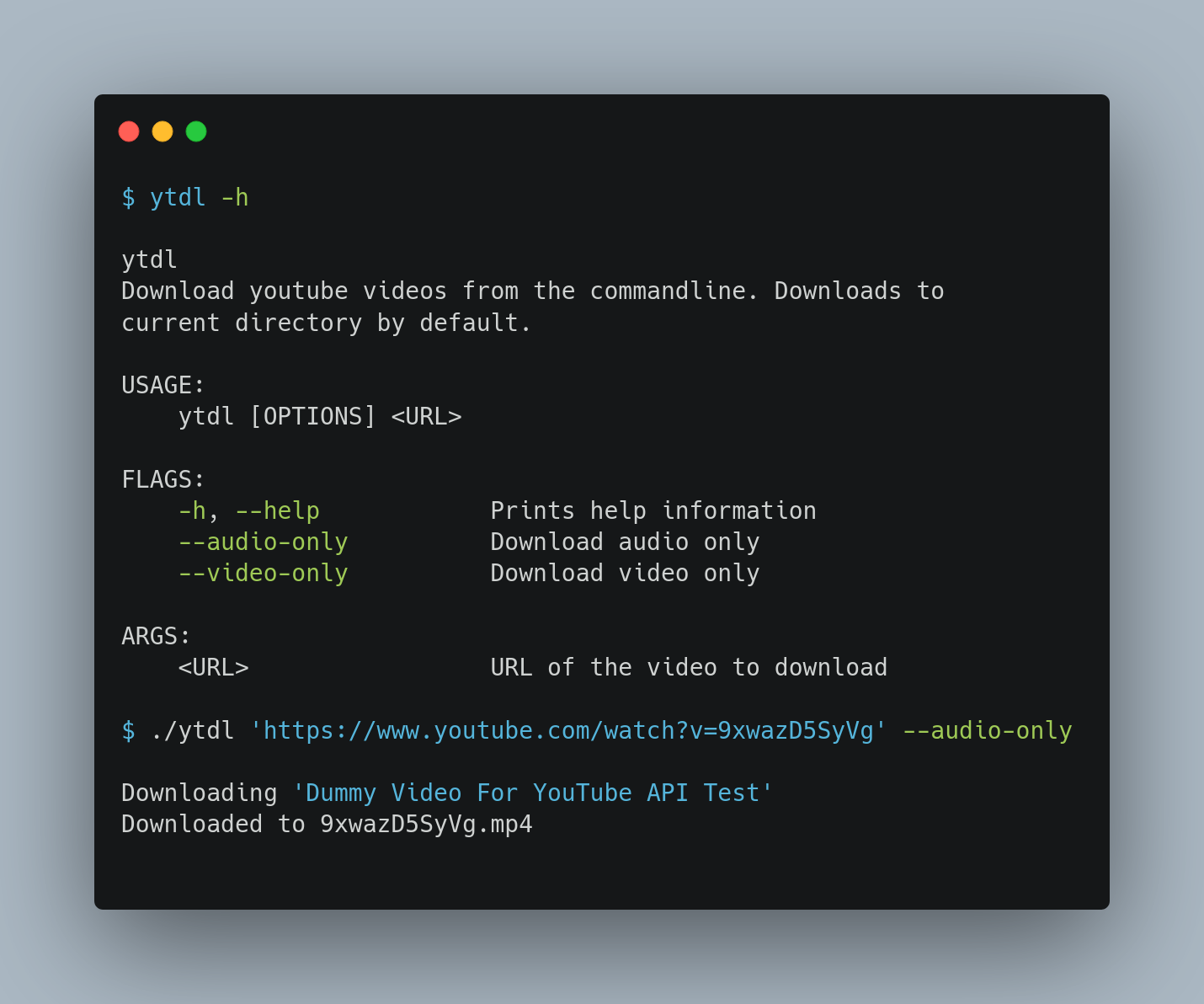1204x1004 pixels.
Task: Click the red close window dot
Action: (129, 131)
